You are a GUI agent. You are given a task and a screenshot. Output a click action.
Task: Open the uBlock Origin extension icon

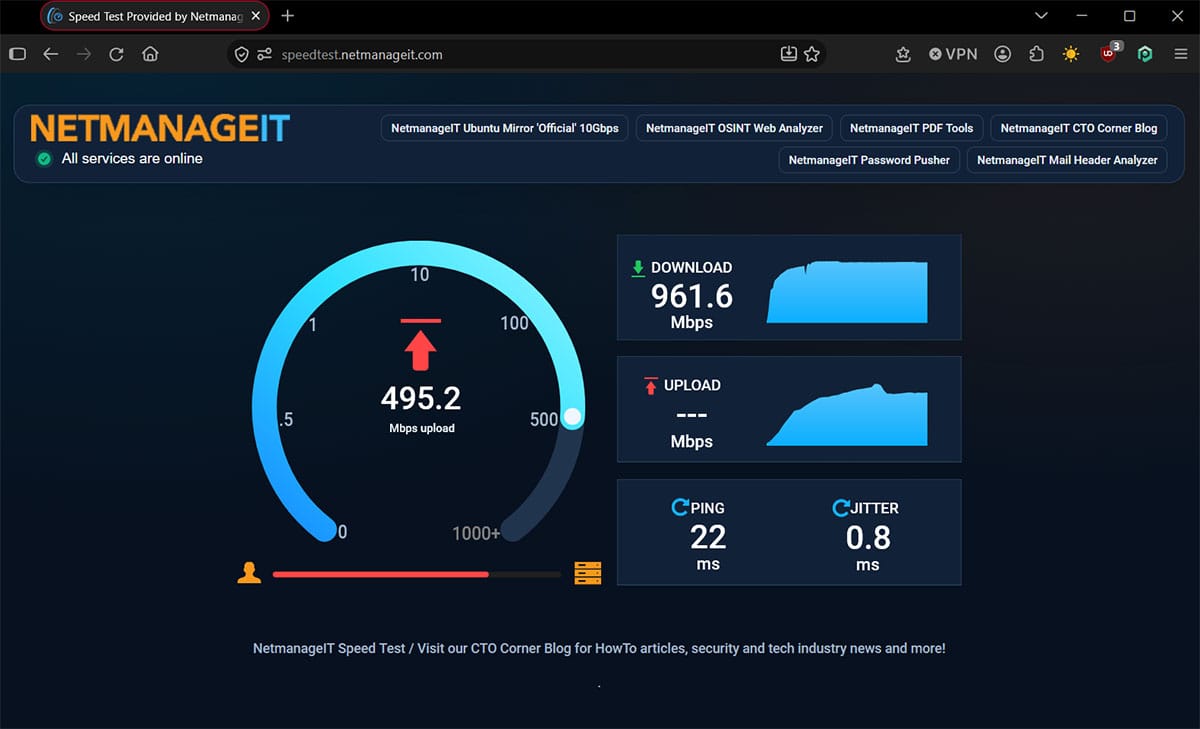tap(1110, 53)
